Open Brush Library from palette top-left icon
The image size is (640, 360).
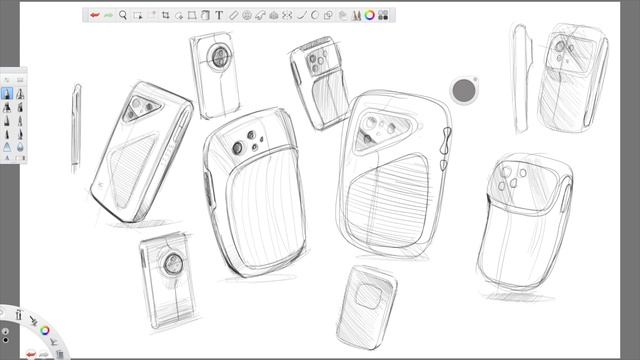click(x=7, y=80)
